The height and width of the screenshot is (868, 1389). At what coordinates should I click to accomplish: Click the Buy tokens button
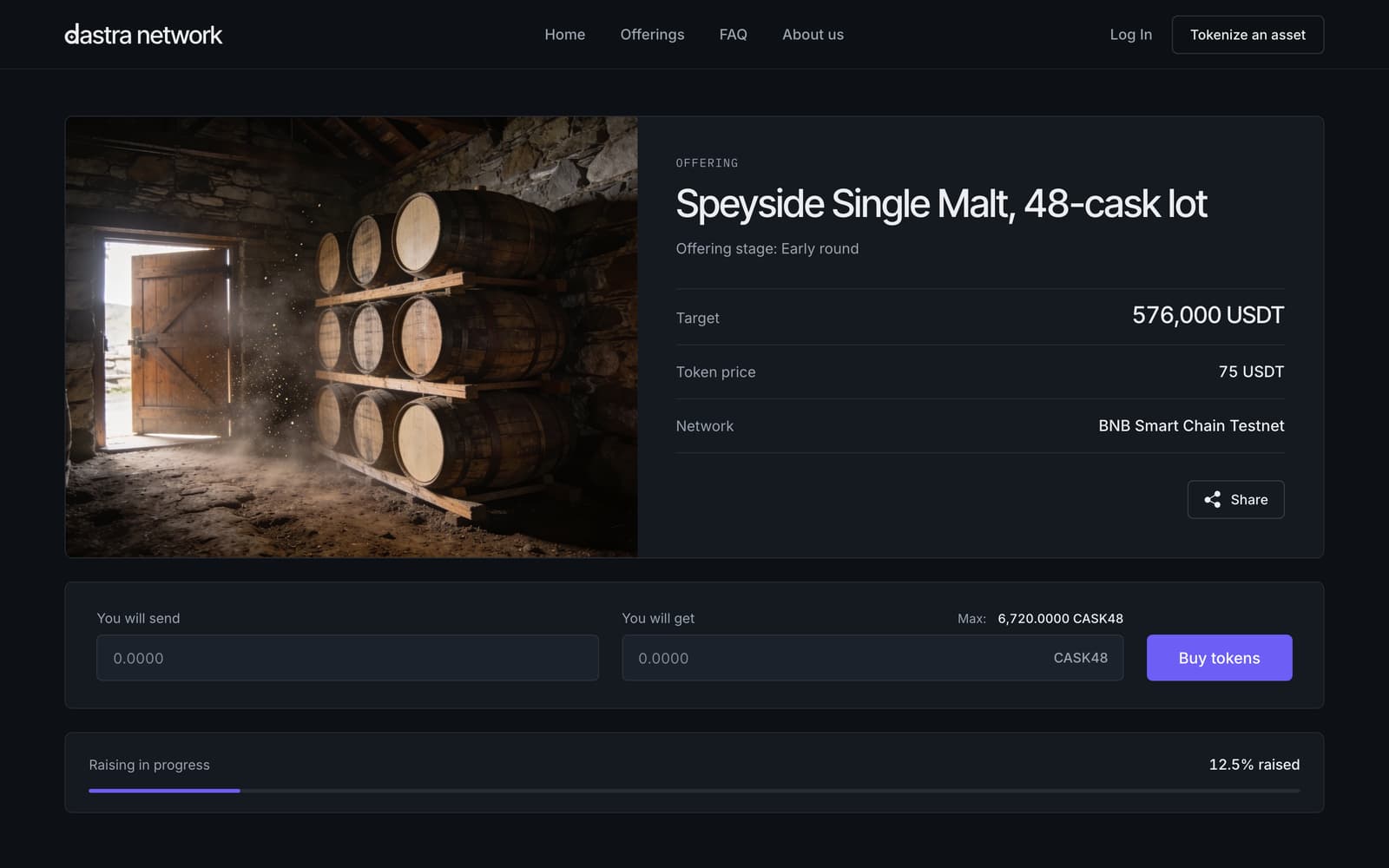point(1219,658)
